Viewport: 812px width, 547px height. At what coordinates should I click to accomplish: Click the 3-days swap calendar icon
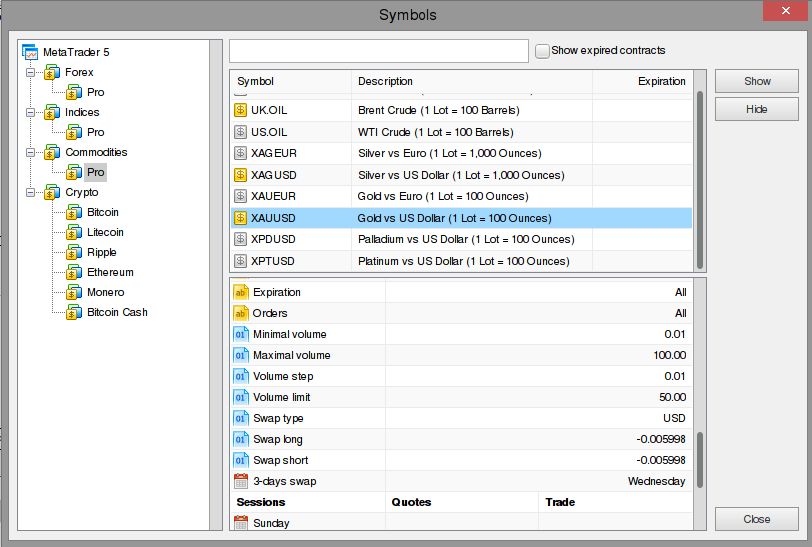click(x=241, y=481)
